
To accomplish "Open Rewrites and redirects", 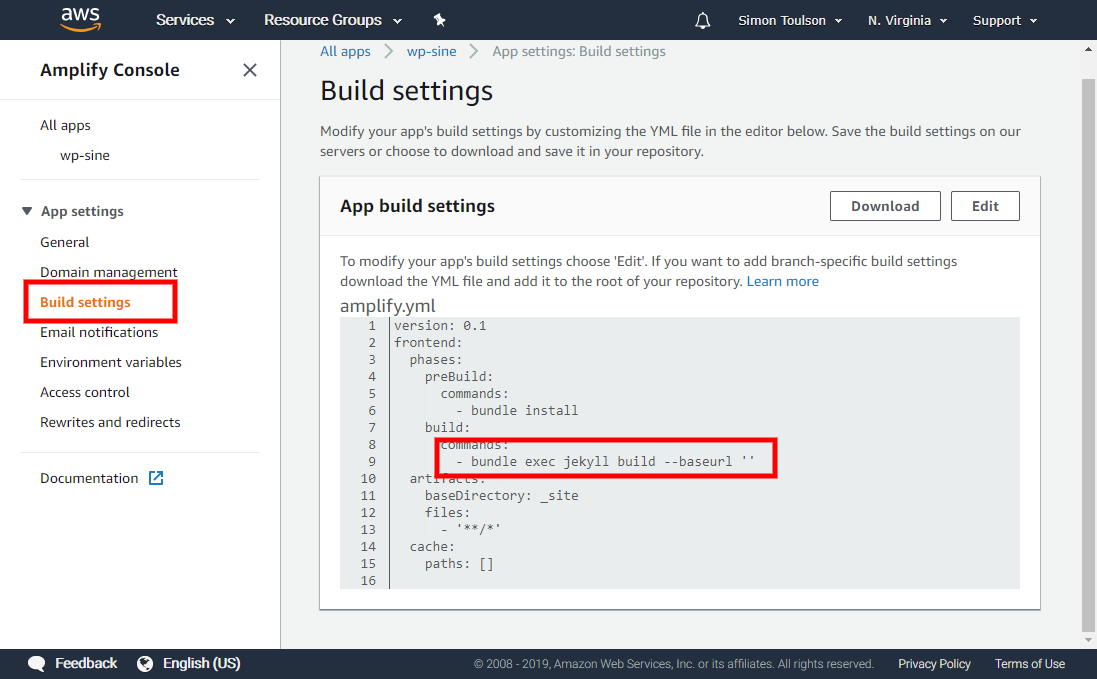I will (x=110, y=422).
